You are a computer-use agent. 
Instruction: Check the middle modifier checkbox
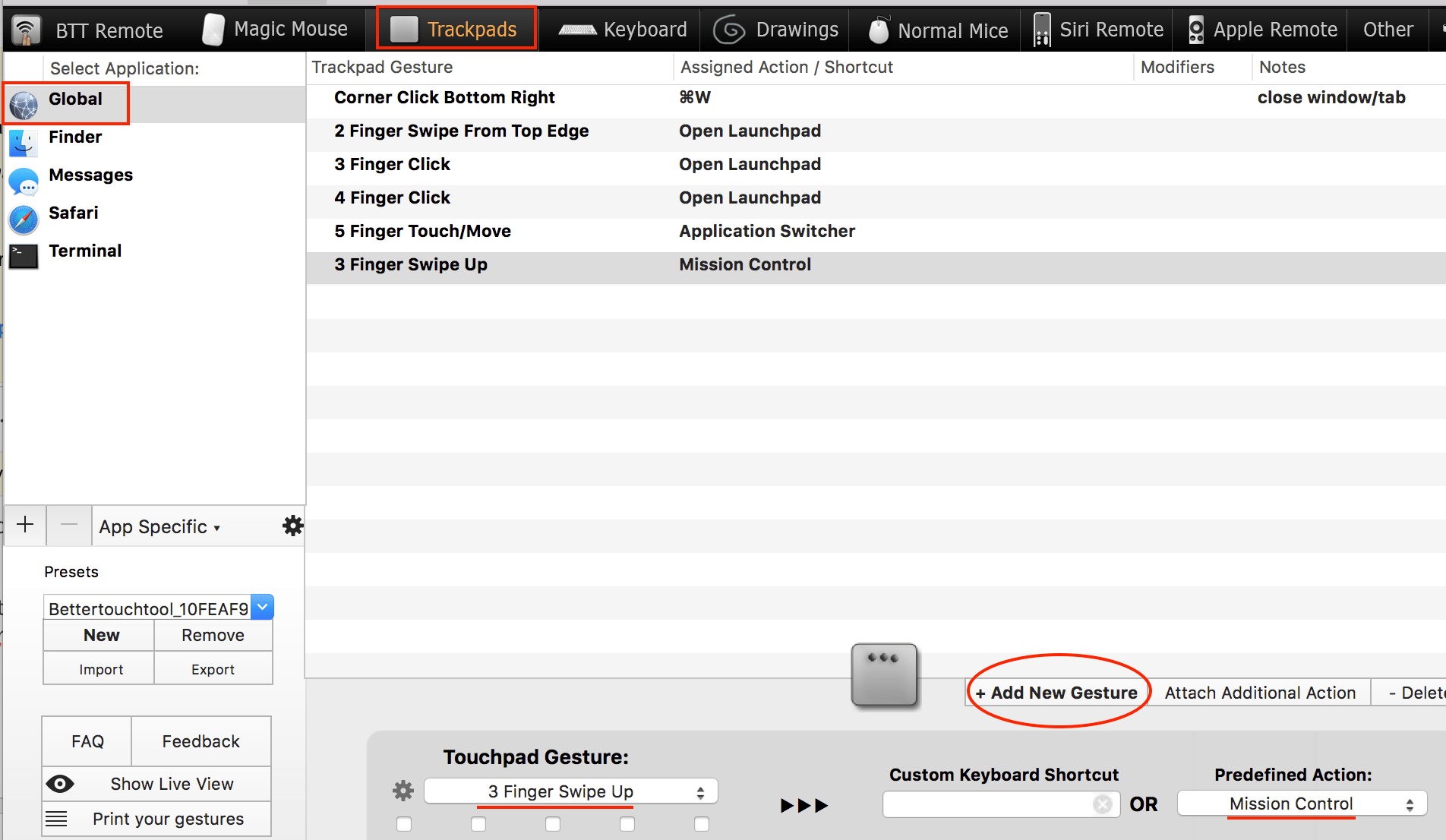(x=553, y=823)
